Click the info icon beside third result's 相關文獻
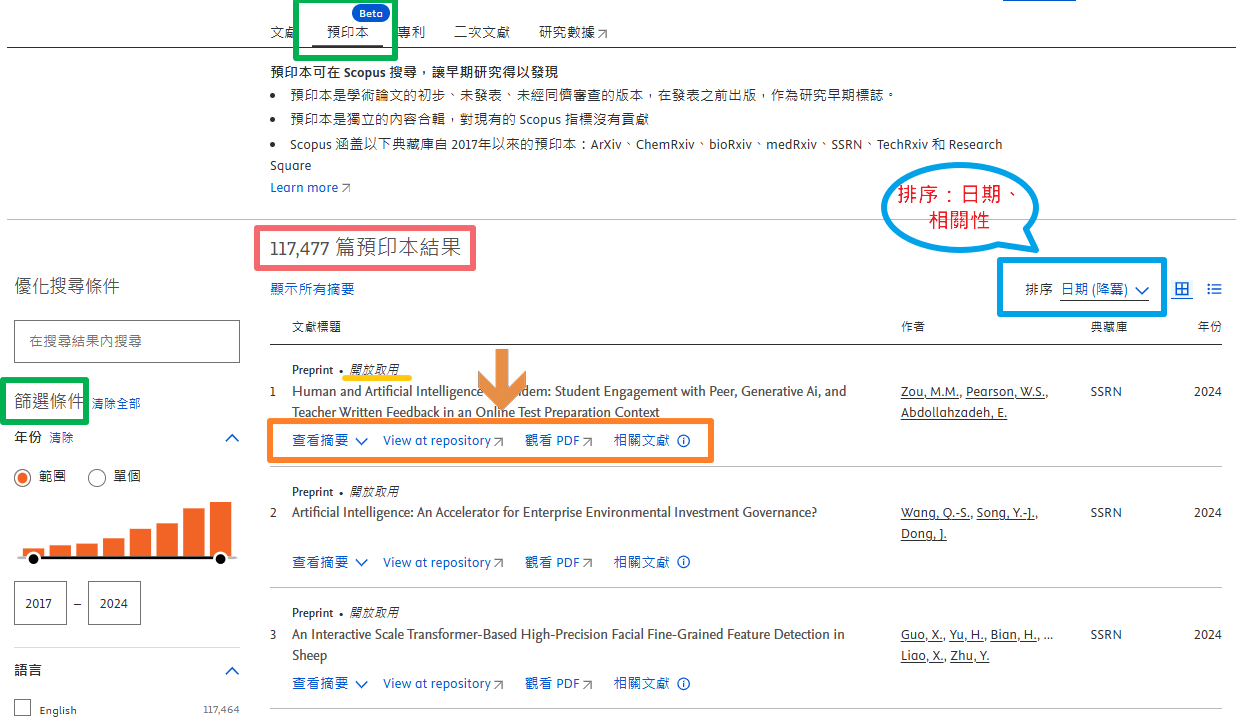 (683, 683)
